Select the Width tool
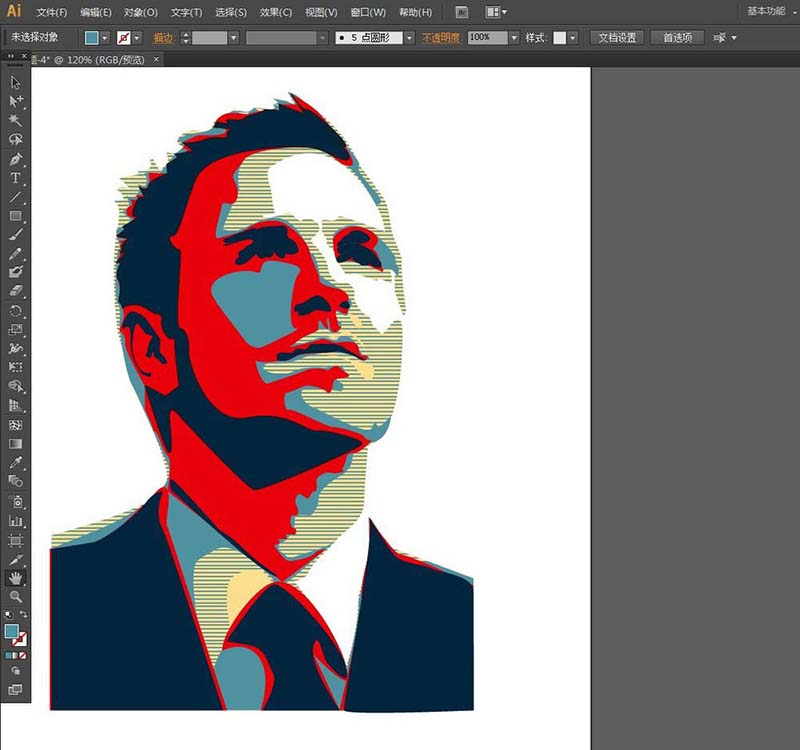The width and height of the screenshot is (800, 750). 15,348
